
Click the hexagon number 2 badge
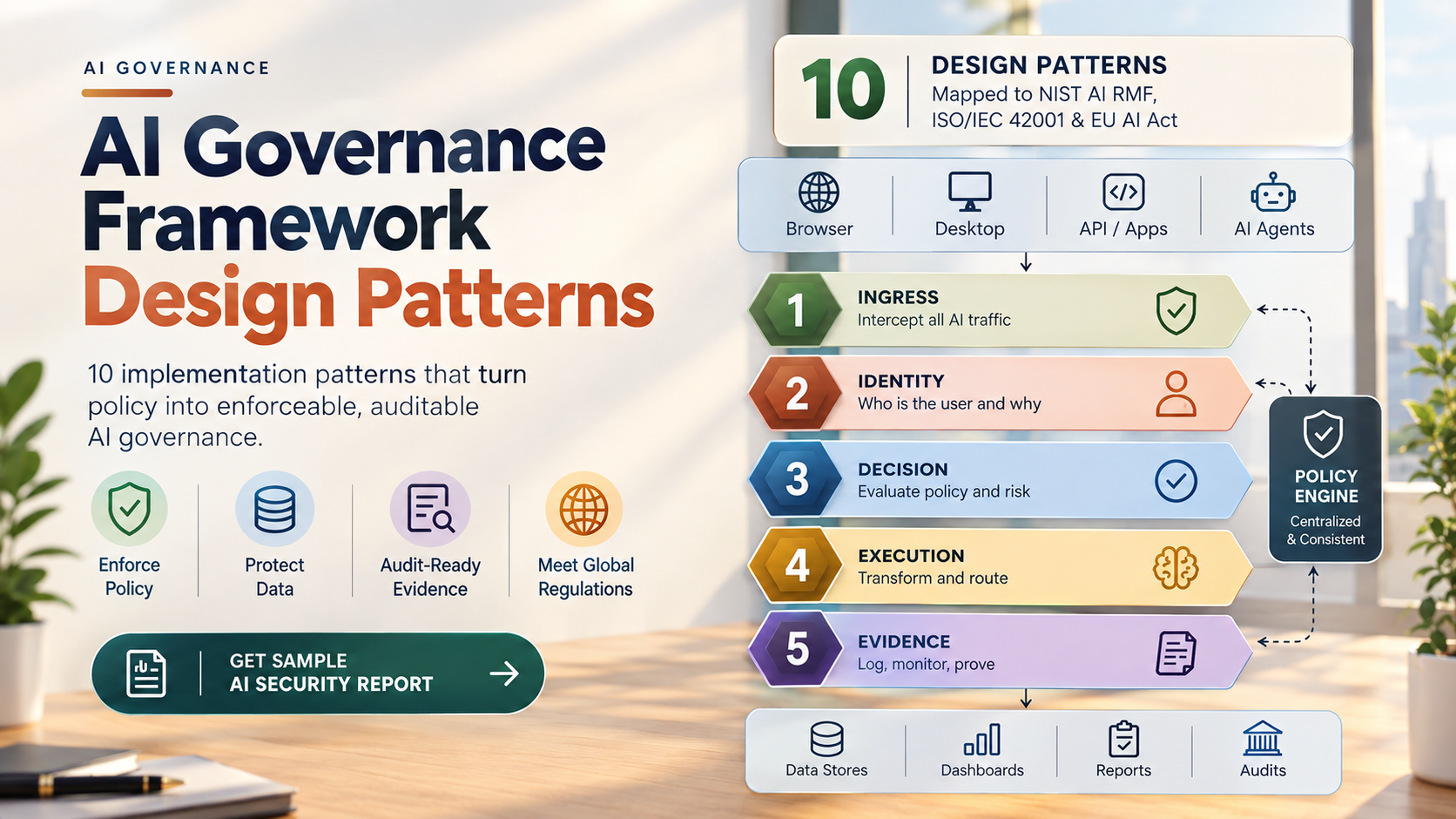[794, 394]
